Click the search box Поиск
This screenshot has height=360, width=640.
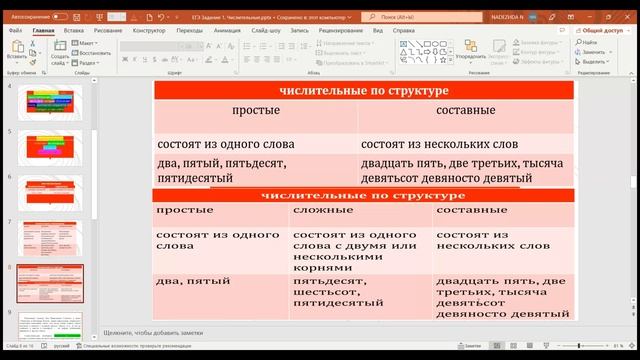(x=422, y=17)
